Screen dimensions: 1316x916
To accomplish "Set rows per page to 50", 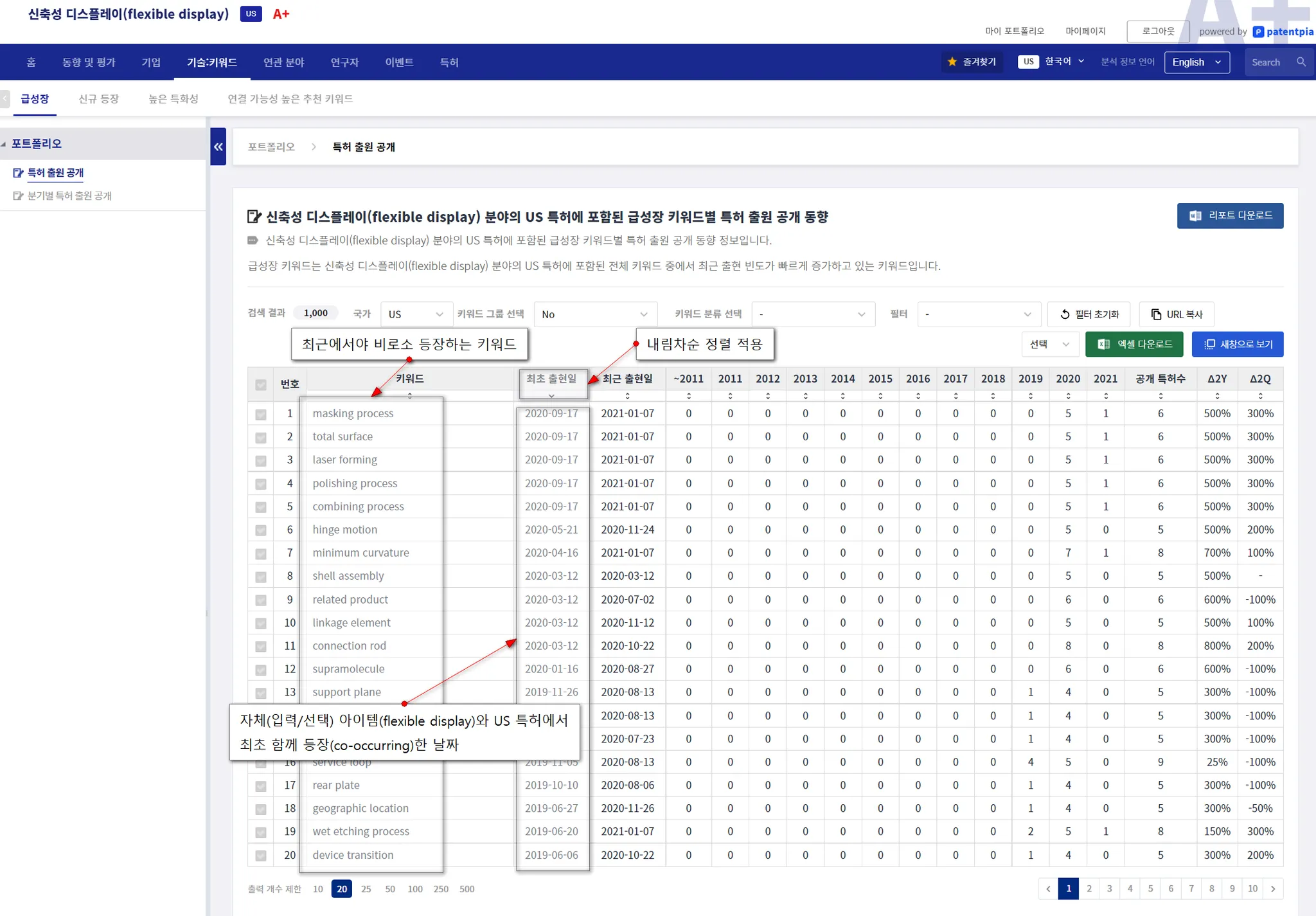I will click(x=390, y=889).
